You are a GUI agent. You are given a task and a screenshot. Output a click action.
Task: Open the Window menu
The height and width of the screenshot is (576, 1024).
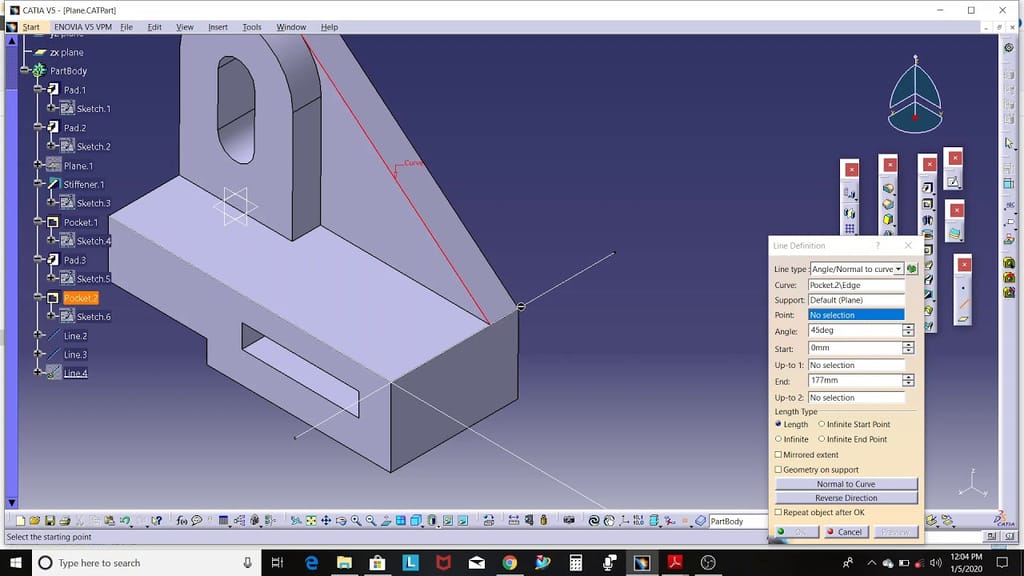(x=290, y=27)
